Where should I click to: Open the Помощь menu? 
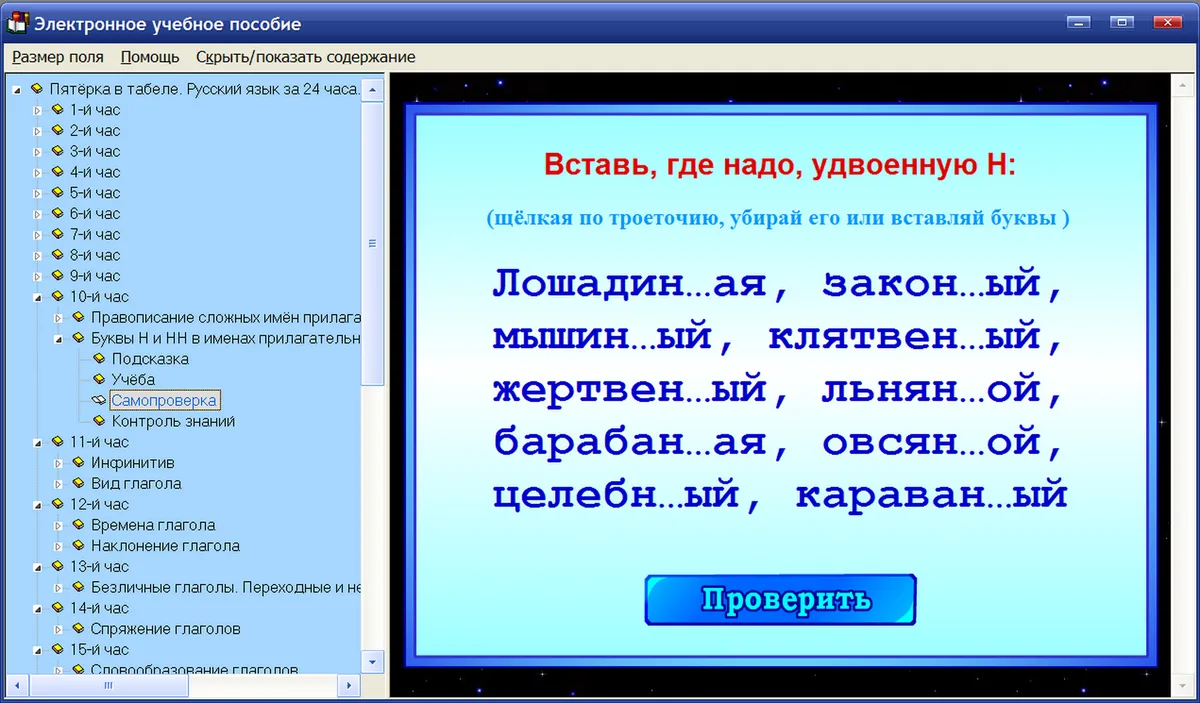point(150,57)
